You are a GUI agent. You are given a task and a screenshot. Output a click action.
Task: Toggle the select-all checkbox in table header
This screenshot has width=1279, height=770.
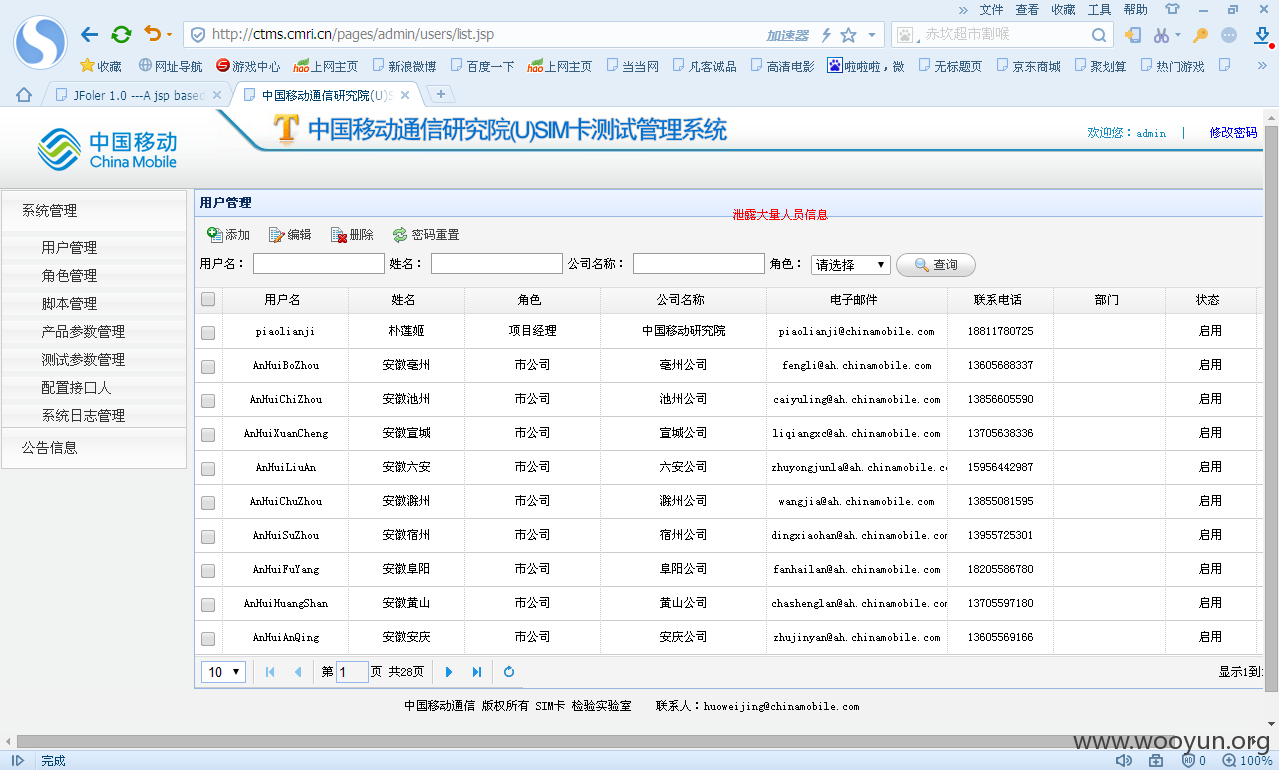click(x=208, y=299)
